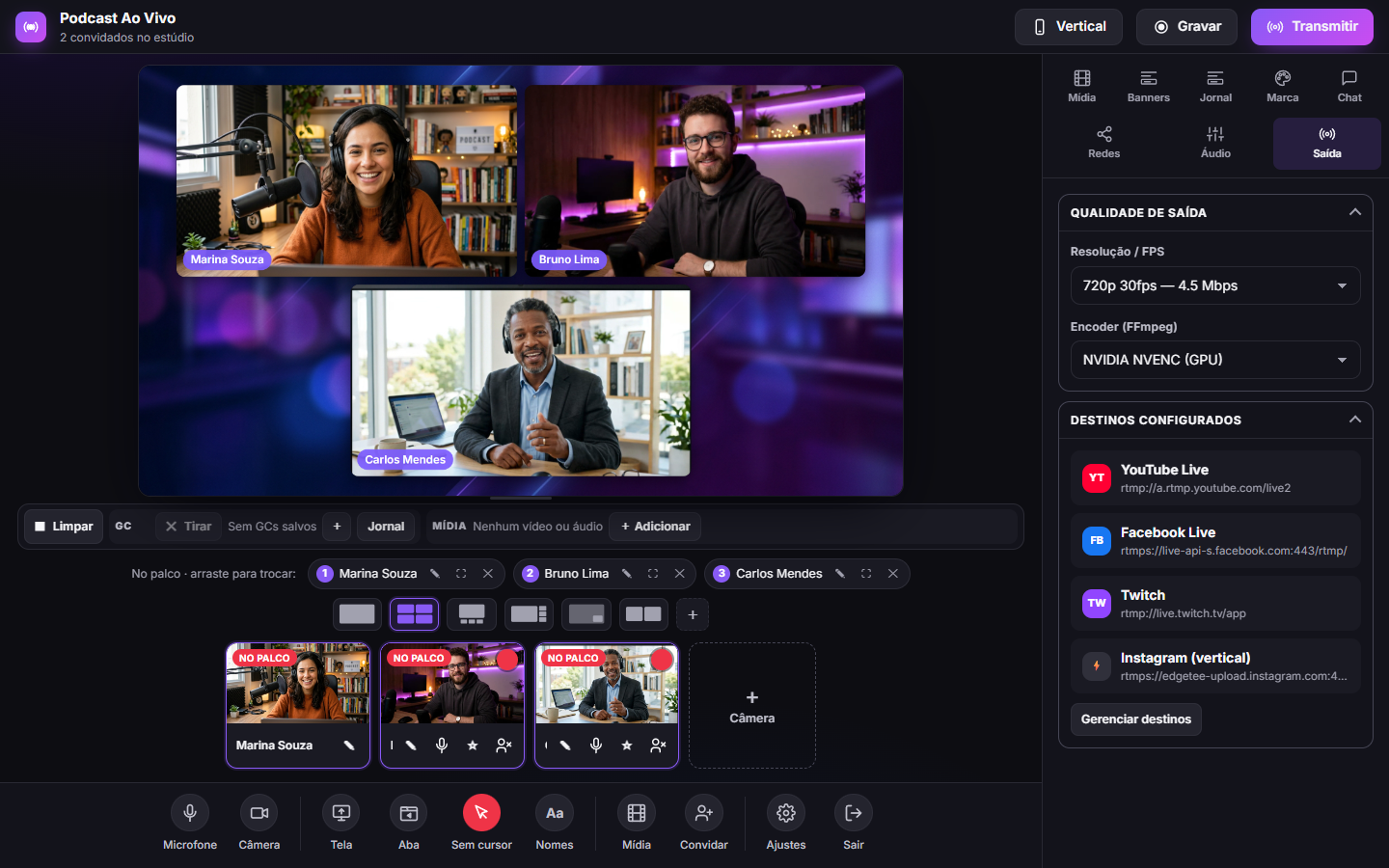Open the Redes panel tab
This screenshot has height=868, width=1389.
1104,143
